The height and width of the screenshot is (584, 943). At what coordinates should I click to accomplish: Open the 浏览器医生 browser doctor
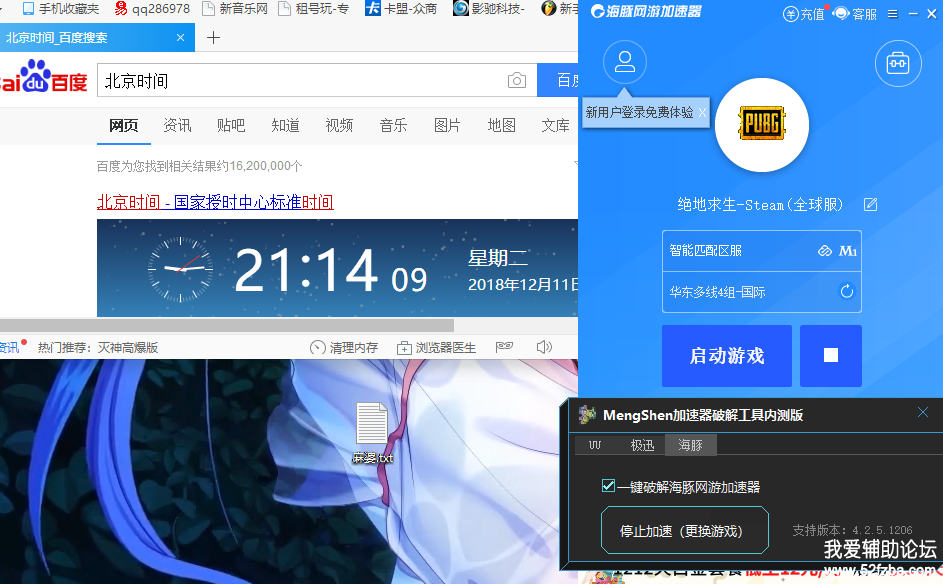437,348
